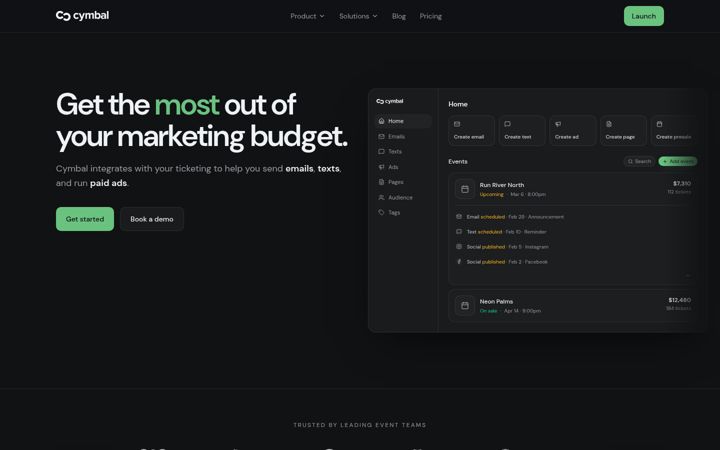Open Tags via its tag sidebar icon
The height and width of the screenshot is (450, 720).
pos(381,213)
